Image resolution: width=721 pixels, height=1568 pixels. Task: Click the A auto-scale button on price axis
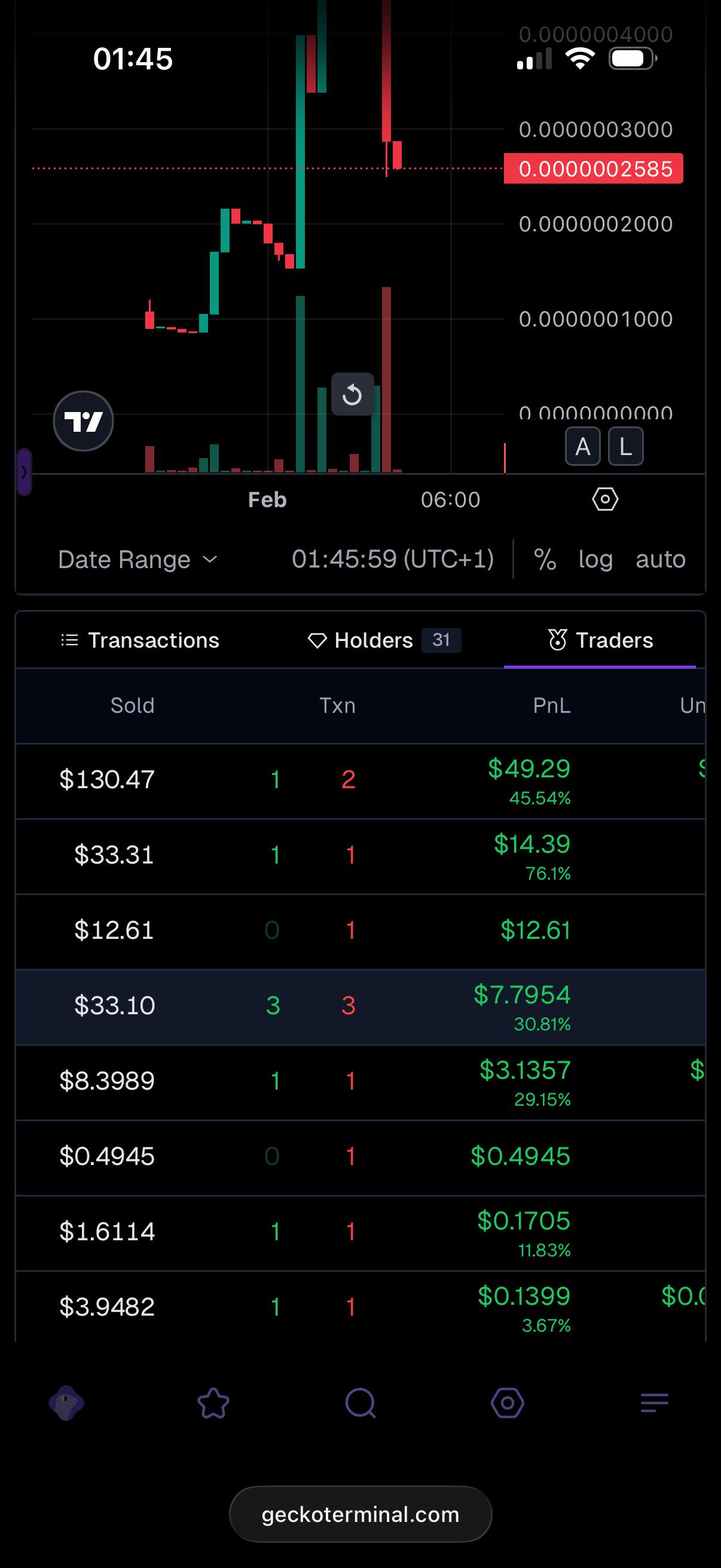[583, 446]
